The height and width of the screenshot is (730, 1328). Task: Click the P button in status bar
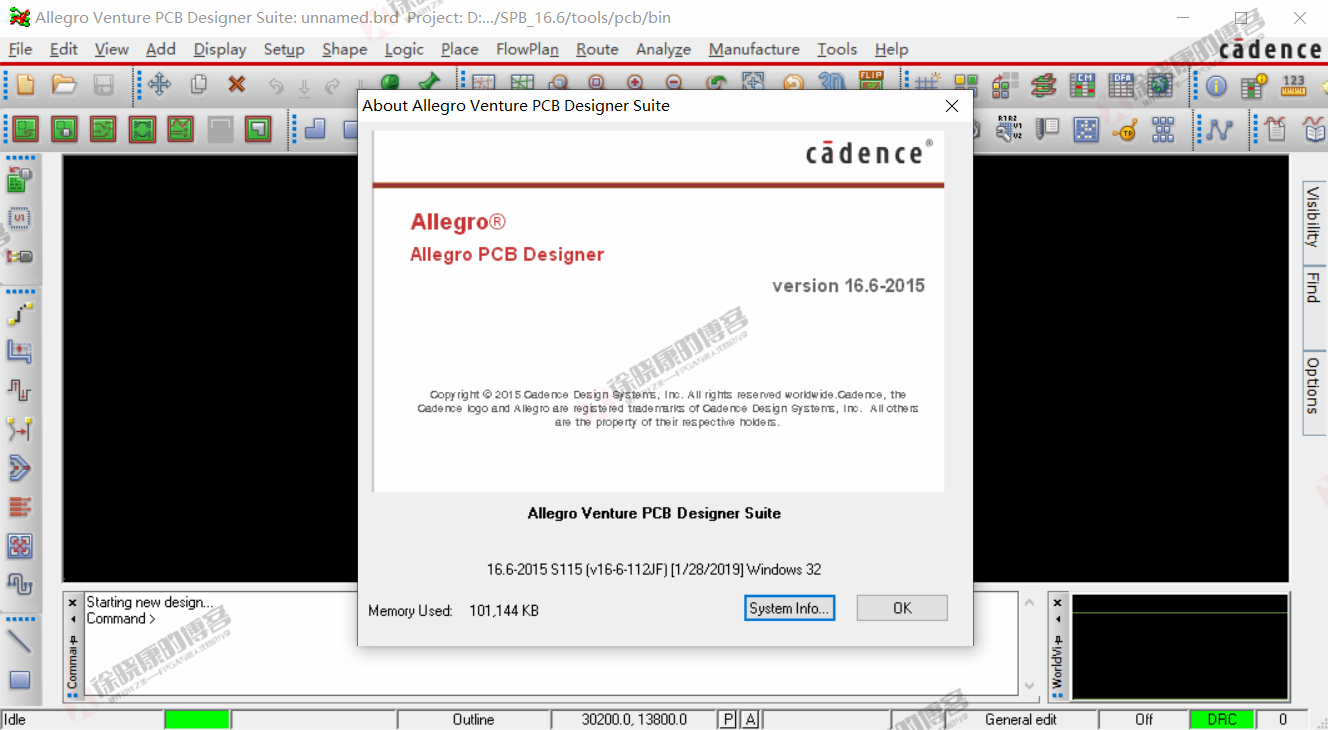point(728,719)
